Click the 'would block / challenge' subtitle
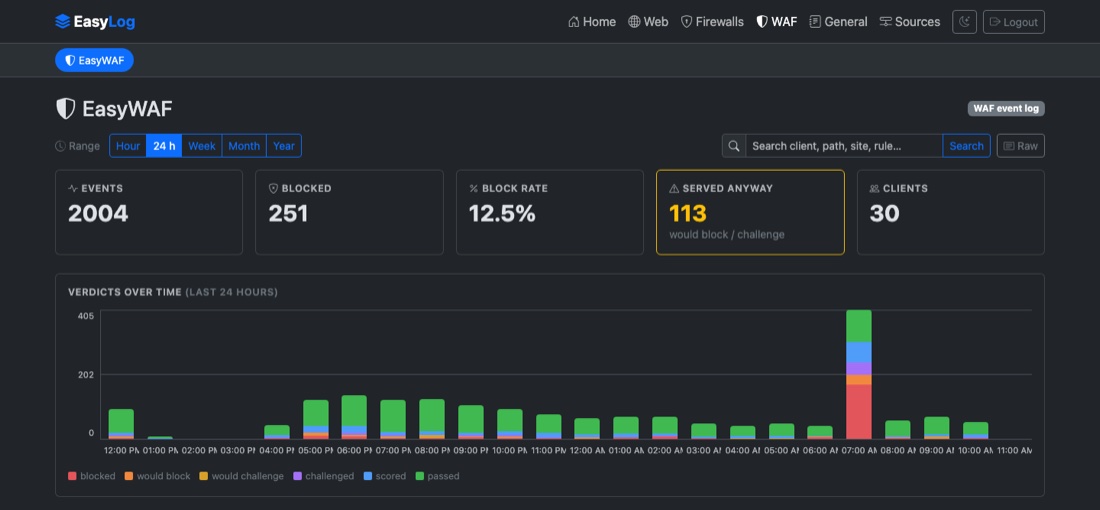The height and width of the screenshot is (510, 1100). pyautogui.click(x=727, y=234)
